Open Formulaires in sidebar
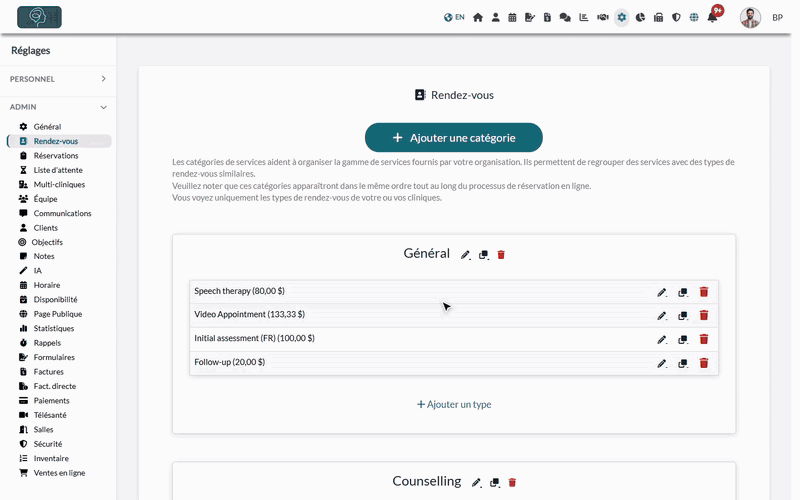The width and height of the screenshot is (800, 500). coord(54,357)
